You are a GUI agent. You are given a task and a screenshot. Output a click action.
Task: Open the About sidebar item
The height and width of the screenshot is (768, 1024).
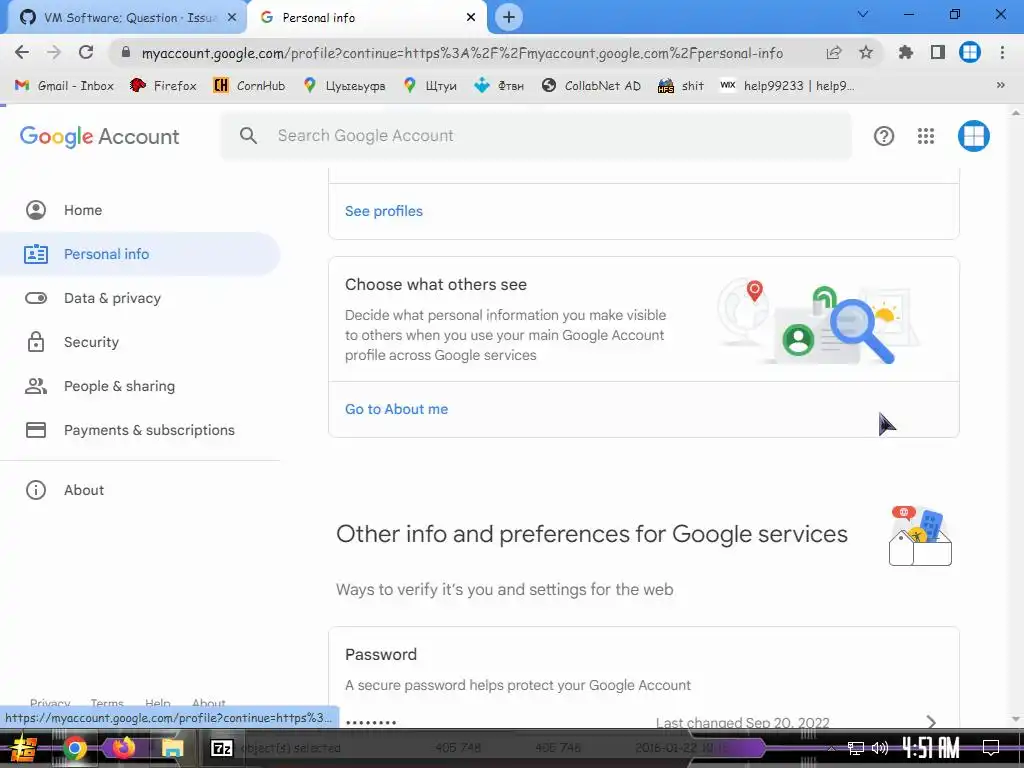(140, 490)
